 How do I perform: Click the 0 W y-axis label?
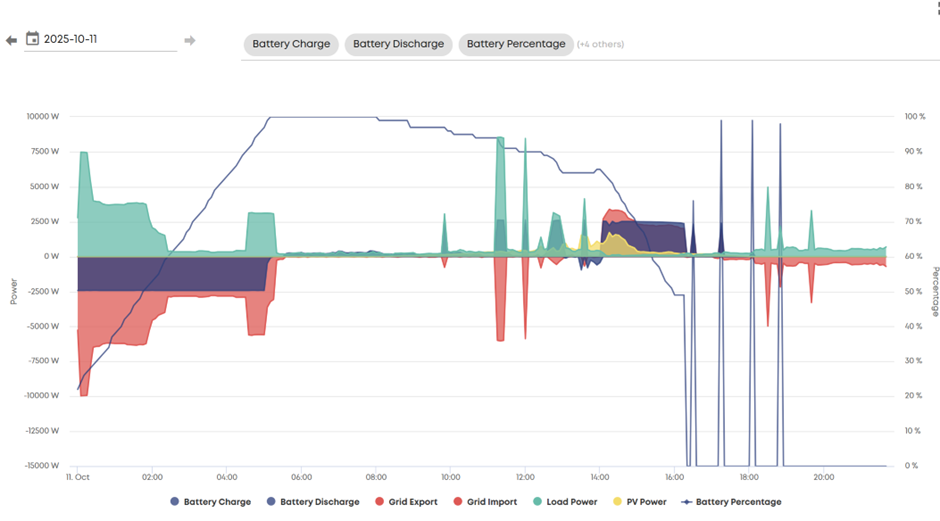51,256
